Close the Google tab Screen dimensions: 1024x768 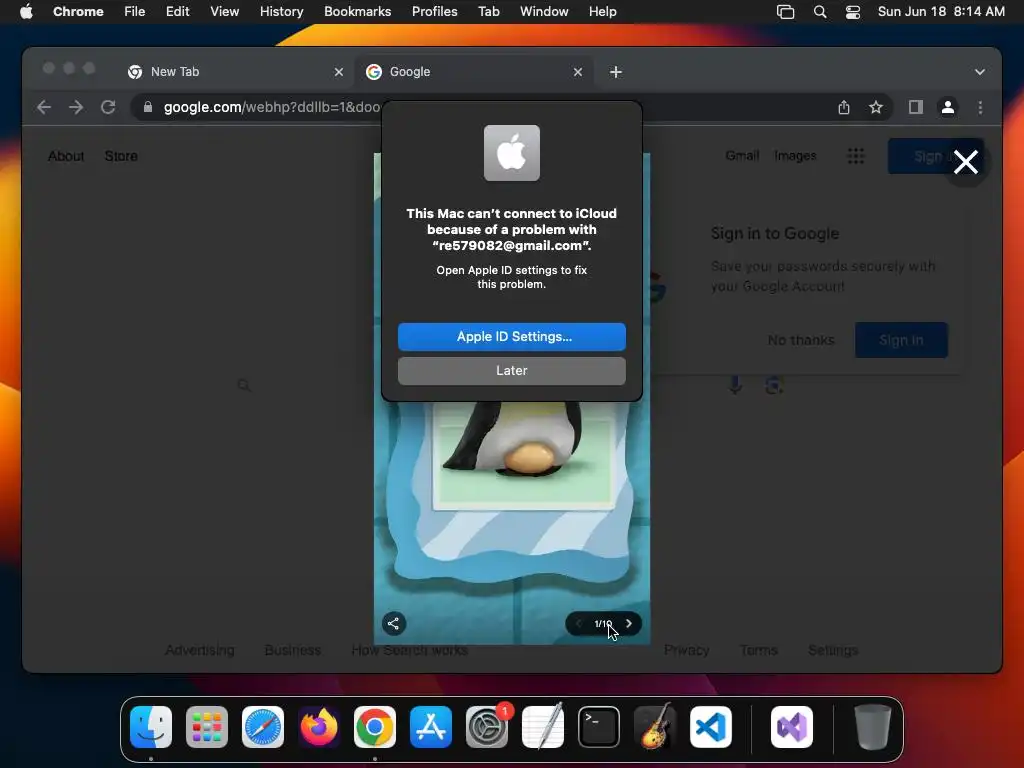577,72
